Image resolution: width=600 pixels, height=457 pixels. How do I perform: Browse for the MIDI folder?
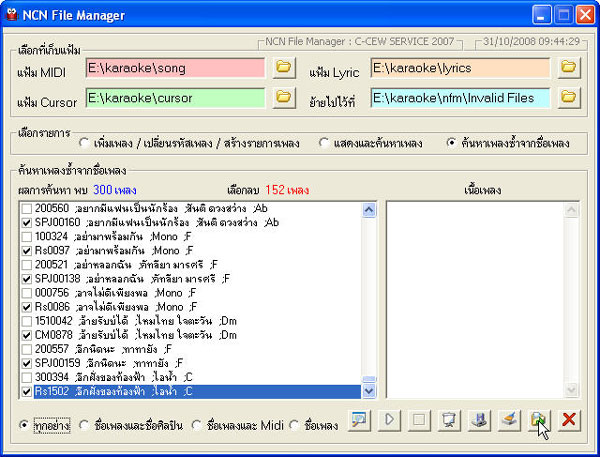coord(284,67)
